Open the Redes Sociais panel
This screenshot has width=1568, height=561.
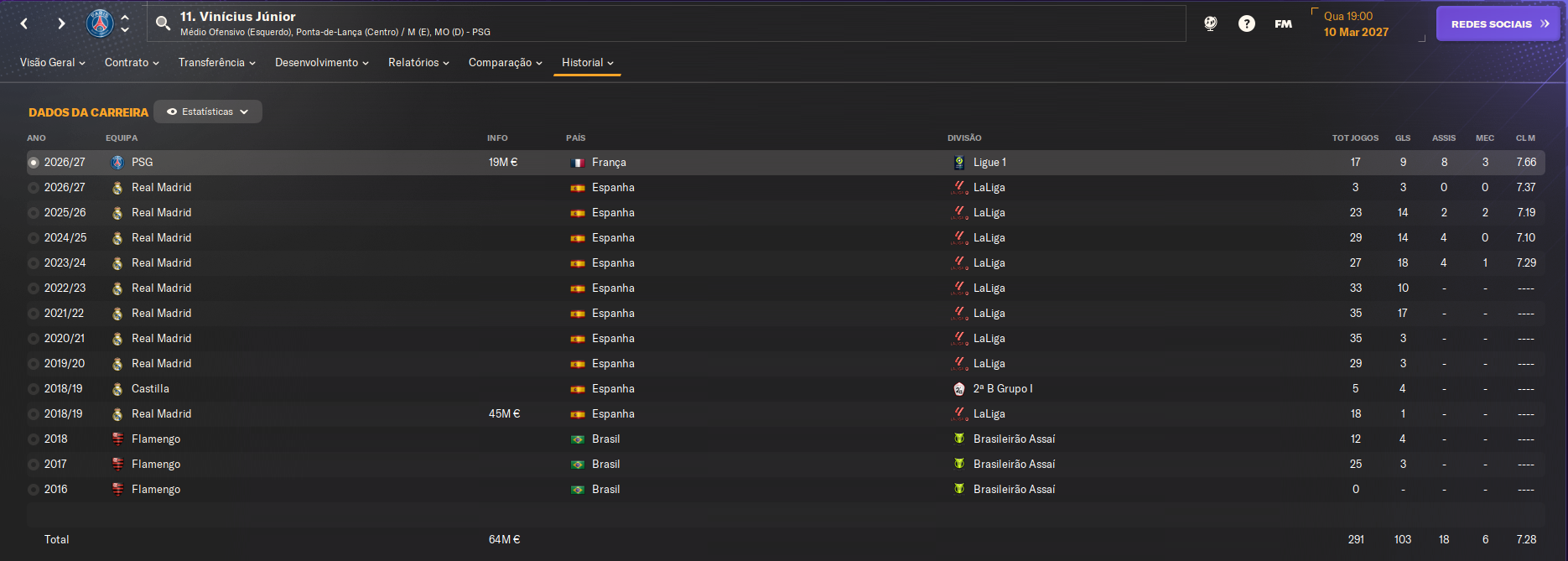(x=1498, y=23)
